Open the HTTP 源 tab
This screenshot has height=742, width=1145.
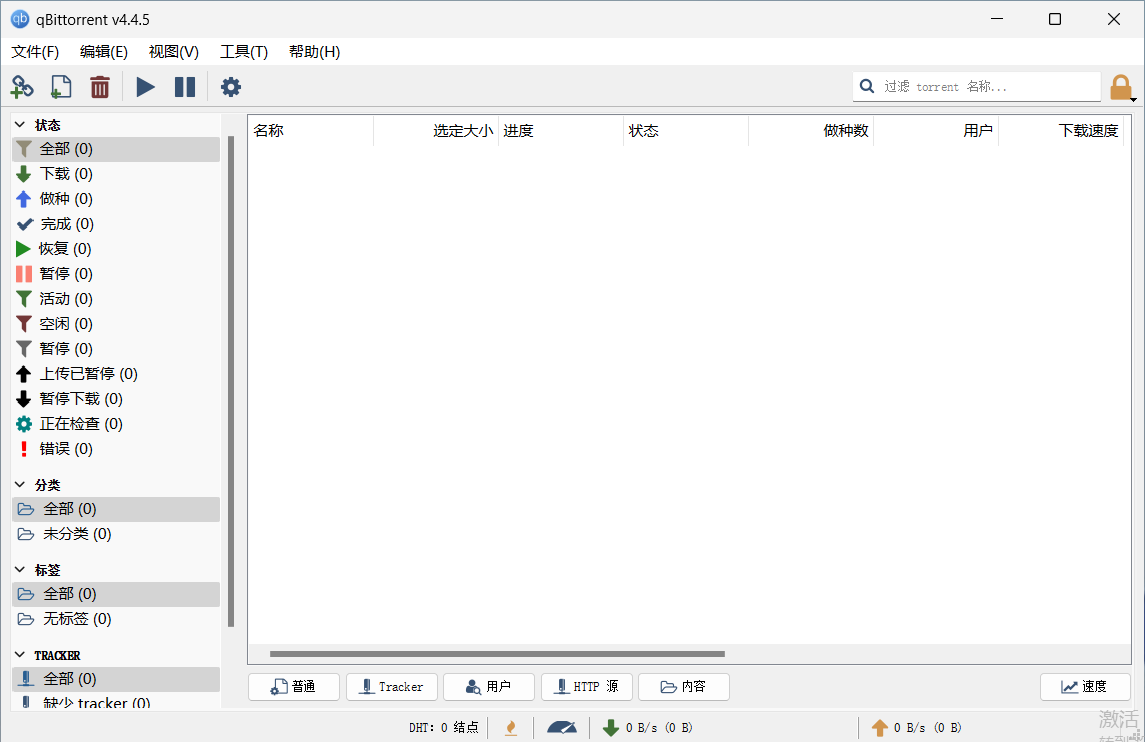(x=586, y=686)
